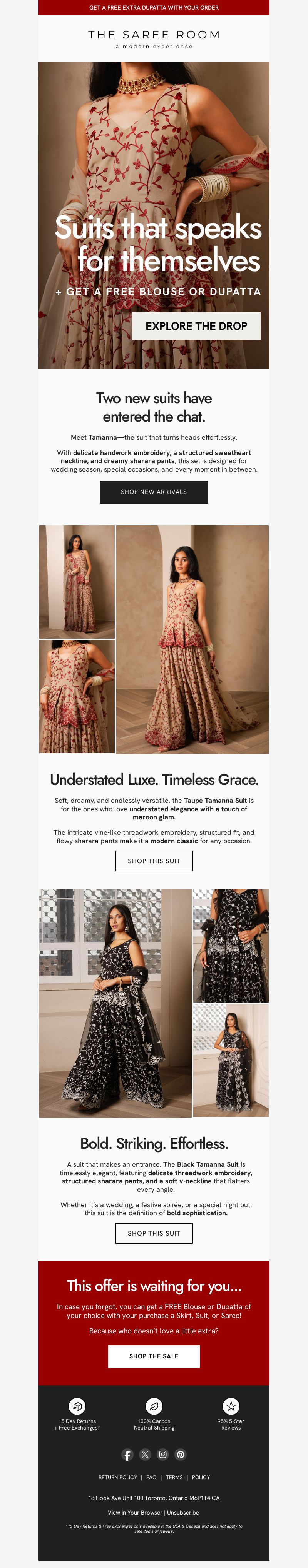Open View in Your Browser link
Image resolution: width=308 pixels, height=1568 pixels.
pos(135,1512)
